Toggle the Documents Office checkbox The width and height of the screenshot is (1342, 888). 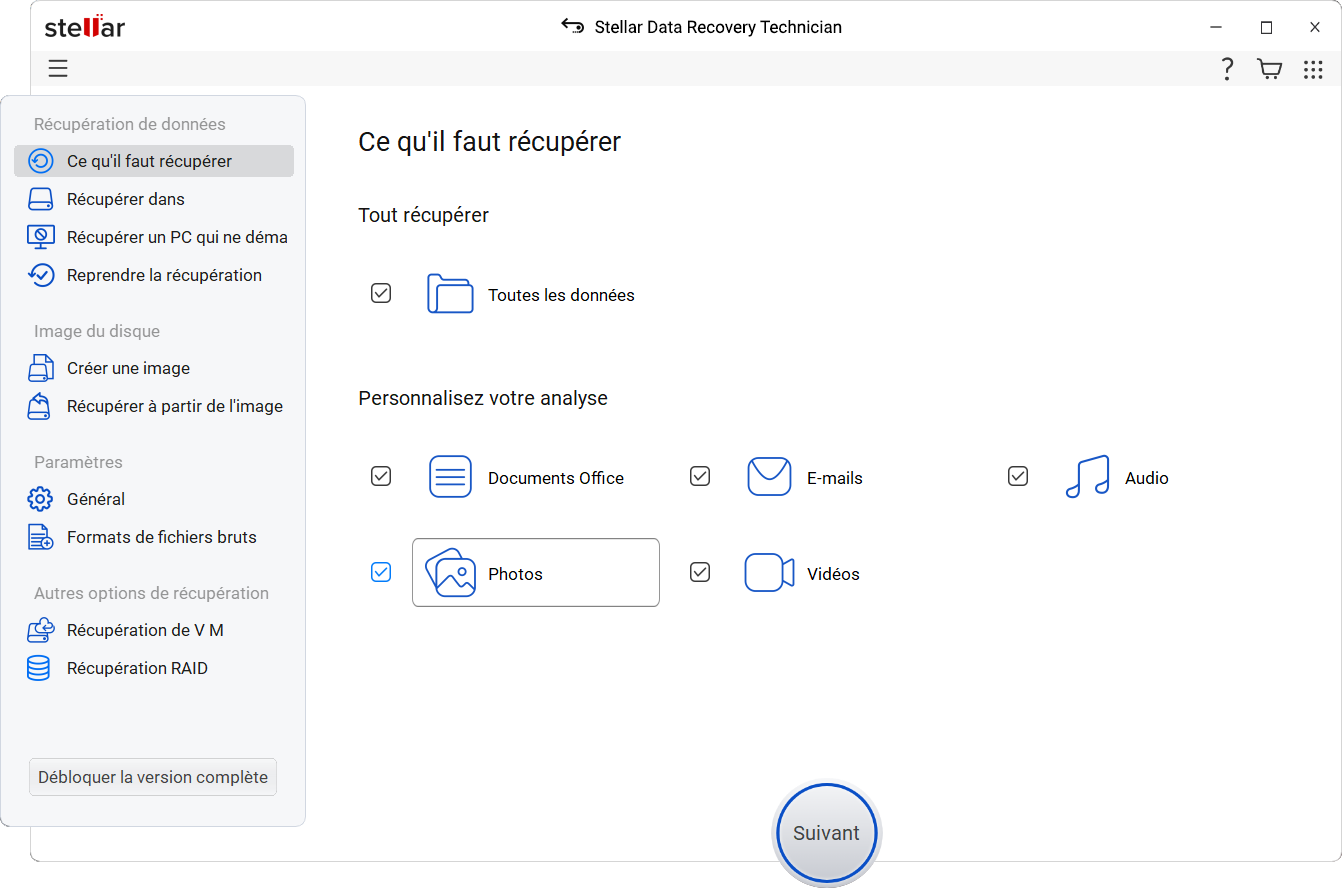click(x=381, y=476)
